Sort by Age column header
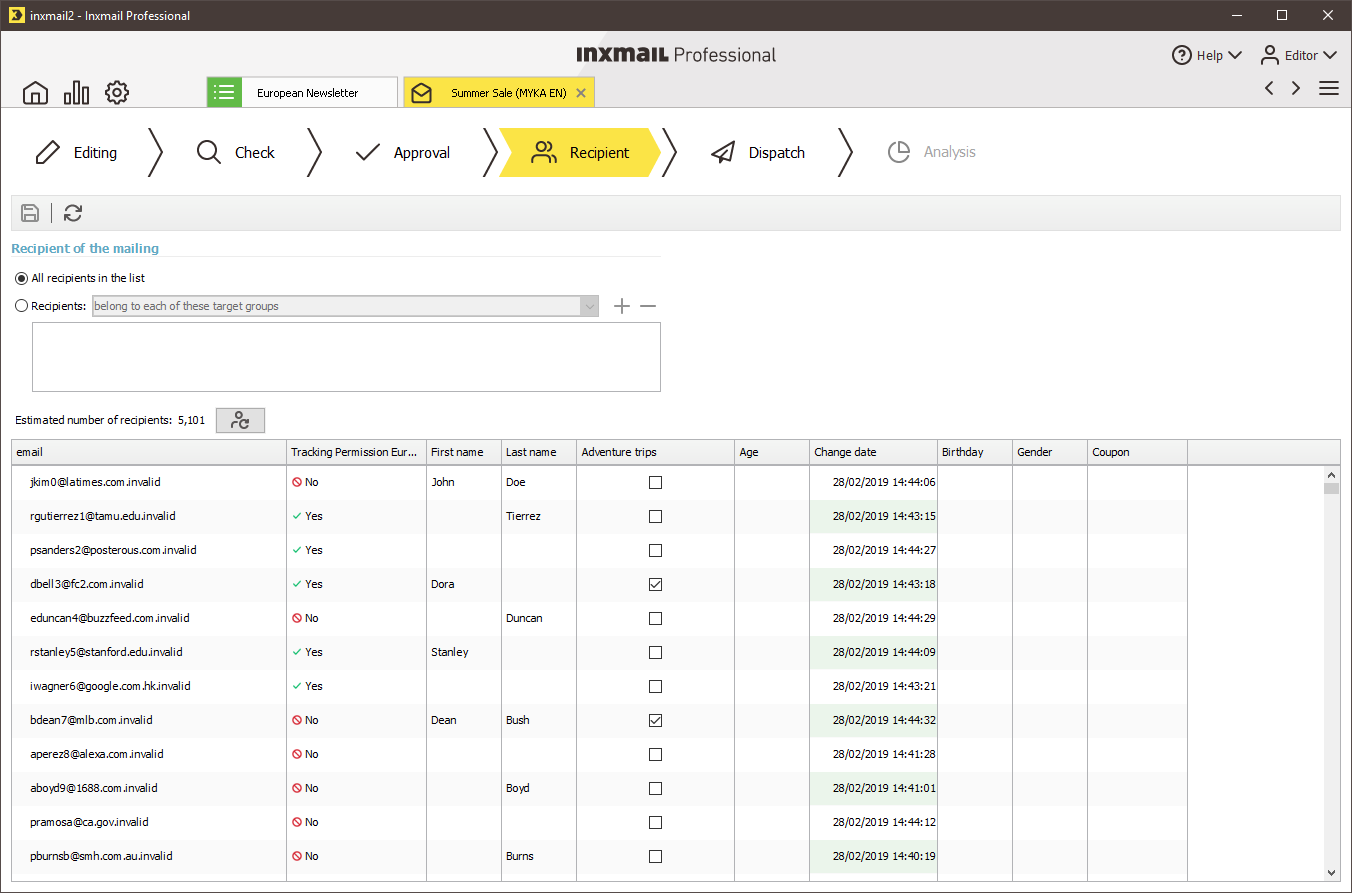This screenshot has height=893, width=1352. [772, 452]
